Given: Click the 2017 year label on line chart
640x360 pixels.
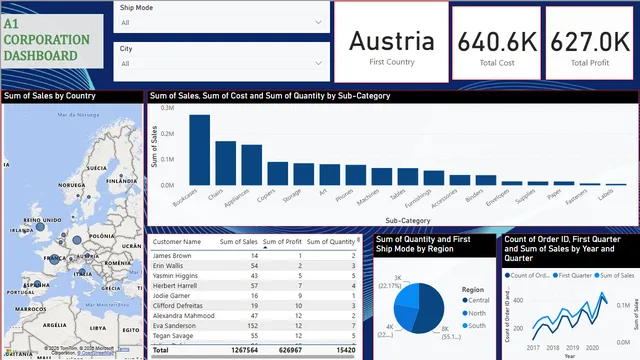Looking at the screenshot, I should coord(533,348).
